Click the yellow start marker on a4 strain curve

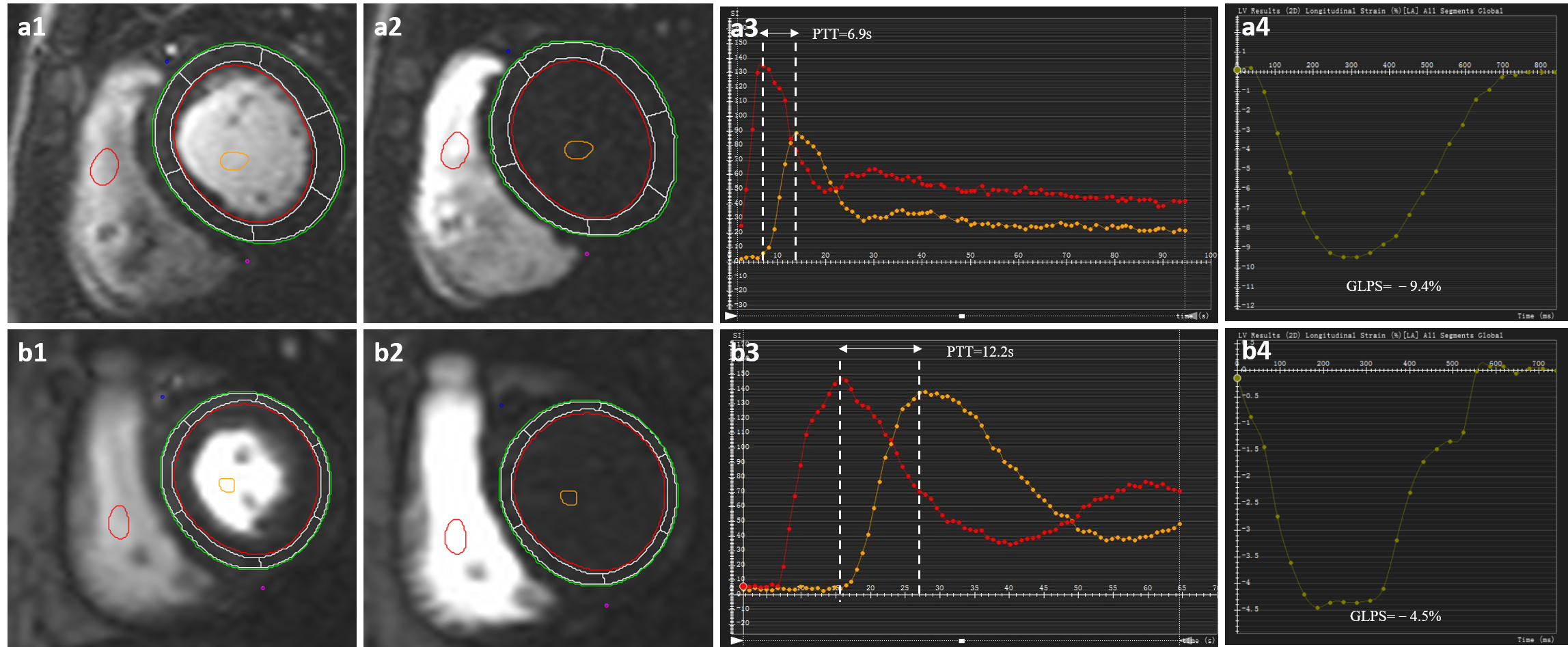1237,70
